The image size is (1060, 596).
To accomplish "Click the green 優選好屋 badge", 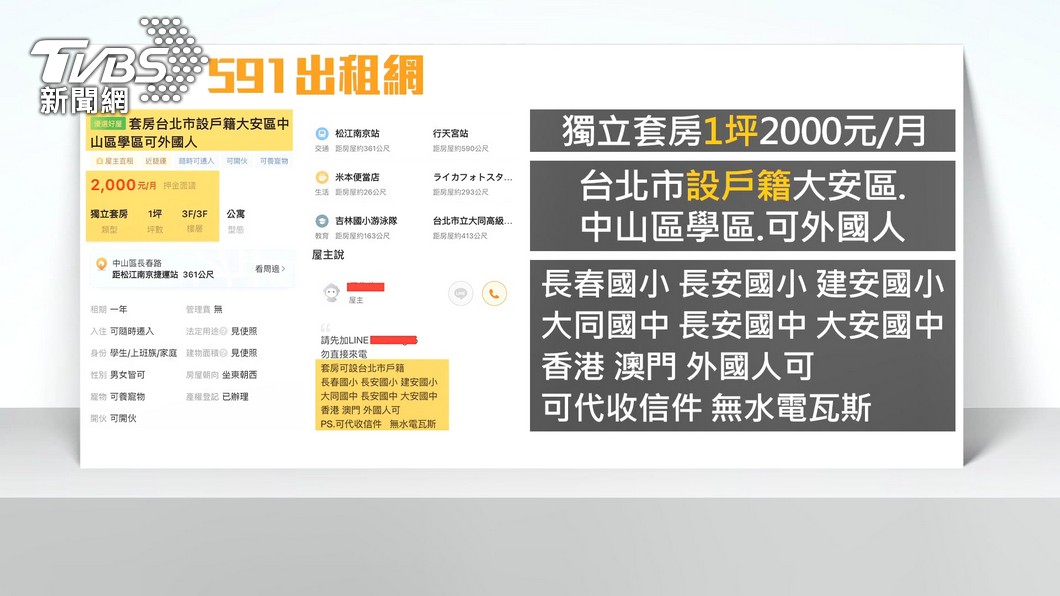I will 108,124.
